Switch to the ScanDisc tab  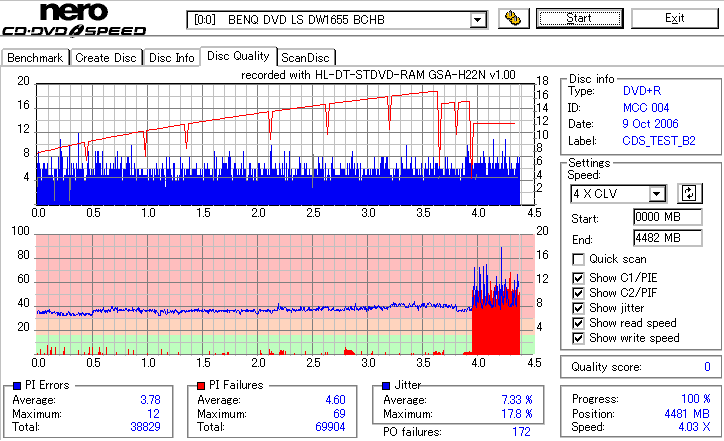[305, 58]
